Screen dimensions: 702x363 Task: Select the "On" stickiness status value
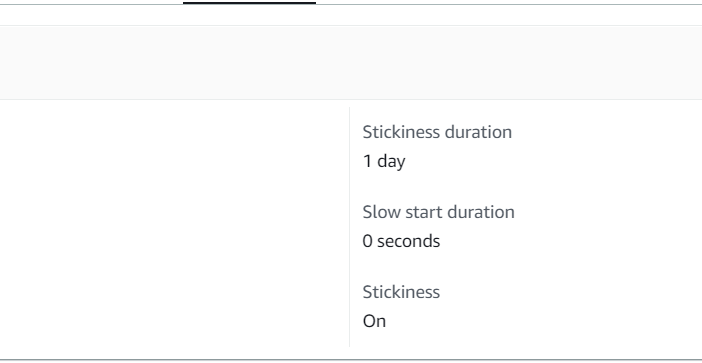[374, 321]
